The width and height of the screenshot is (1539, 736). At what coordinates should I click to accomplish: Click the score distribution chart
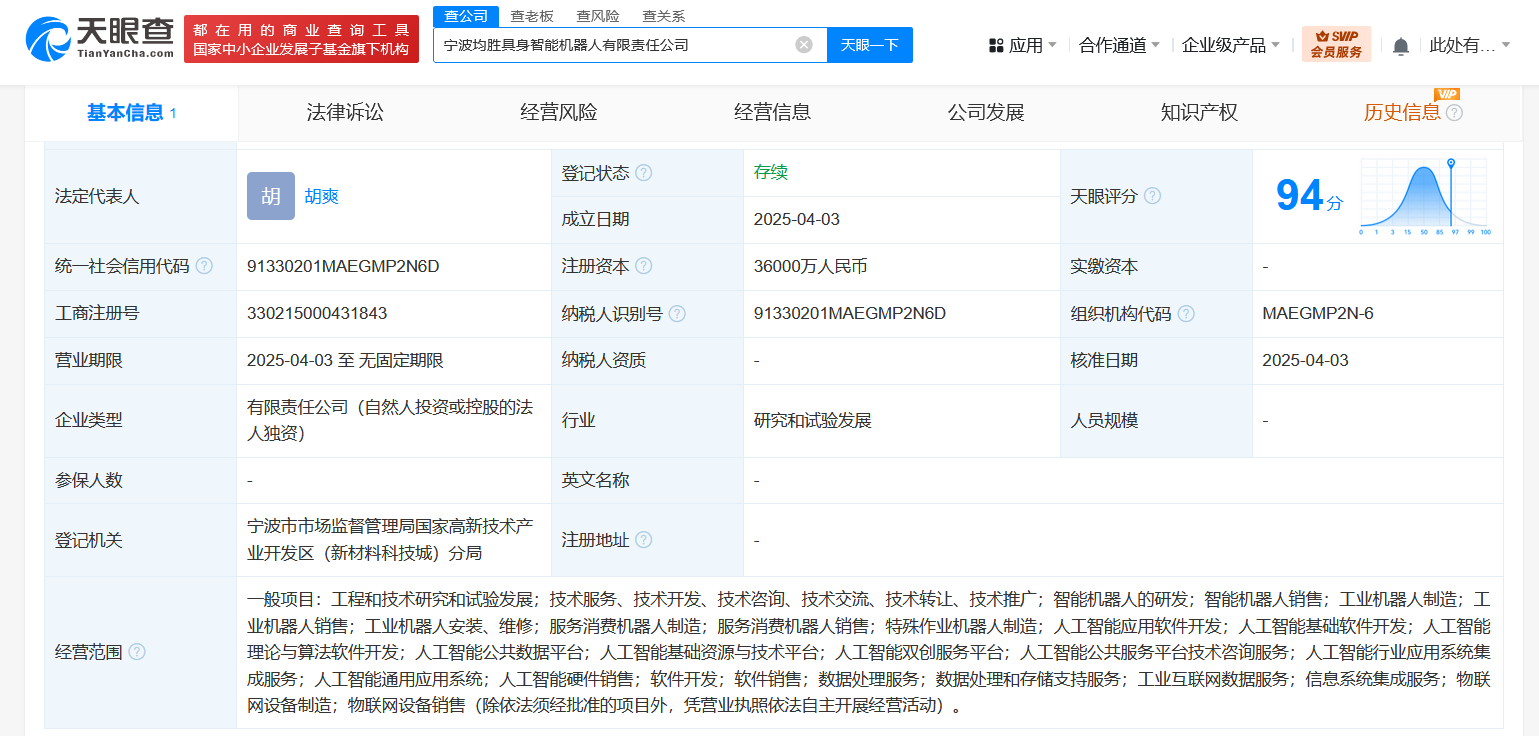[x=1424, y=197]
